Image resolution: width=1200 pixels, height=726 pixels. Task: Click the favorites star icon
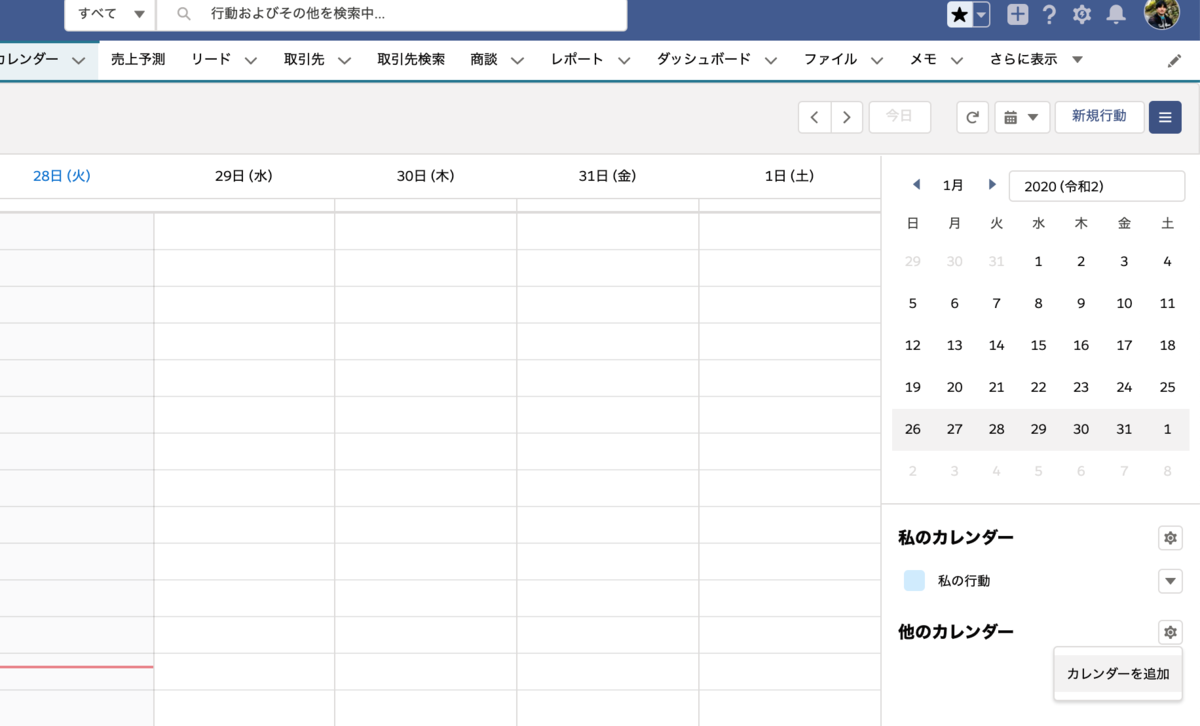click(x=960, y=14)
